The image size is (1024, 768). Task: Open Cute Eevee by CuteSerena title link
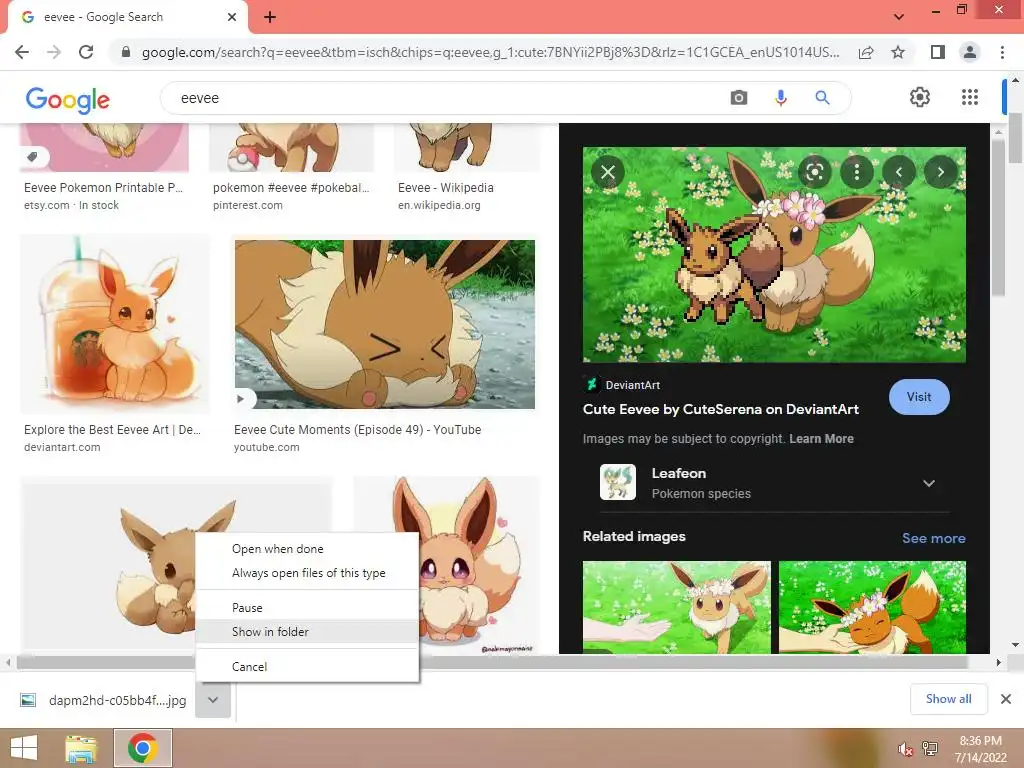point(720,409)
